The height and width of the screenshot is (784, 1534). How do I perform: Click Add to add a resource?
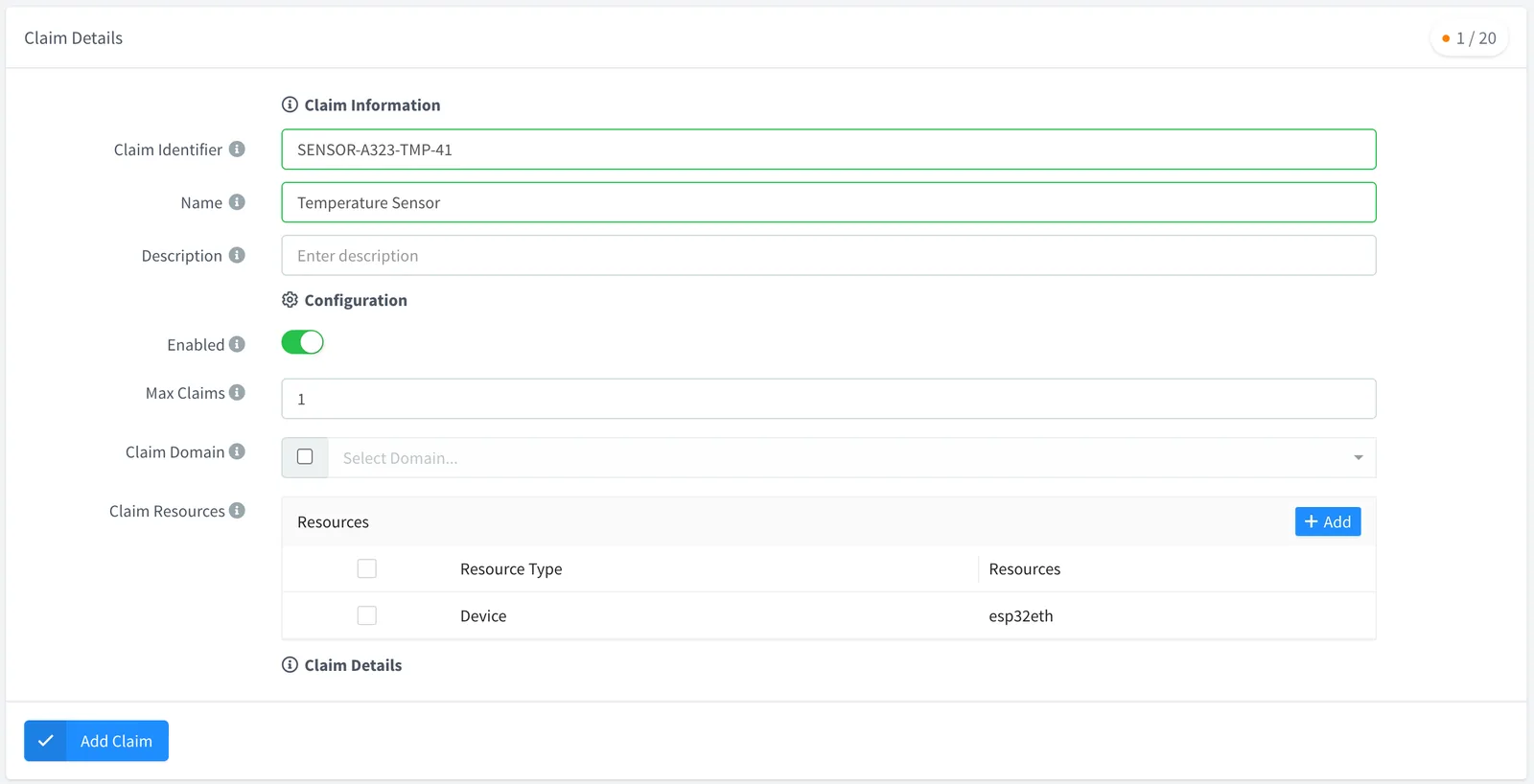[x=1328, y=521]
